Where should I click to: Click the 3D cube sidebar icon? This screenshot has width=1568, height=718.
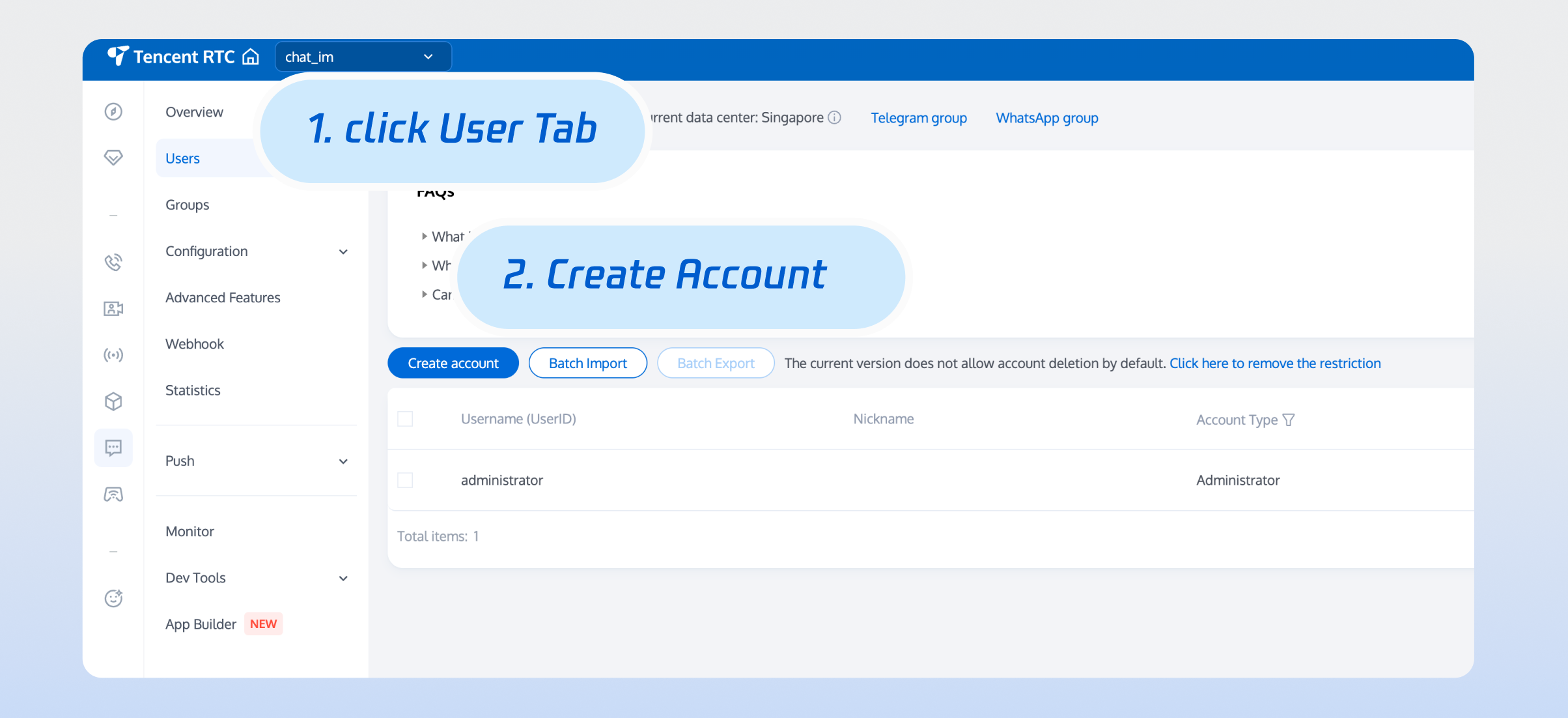(113, 401)
